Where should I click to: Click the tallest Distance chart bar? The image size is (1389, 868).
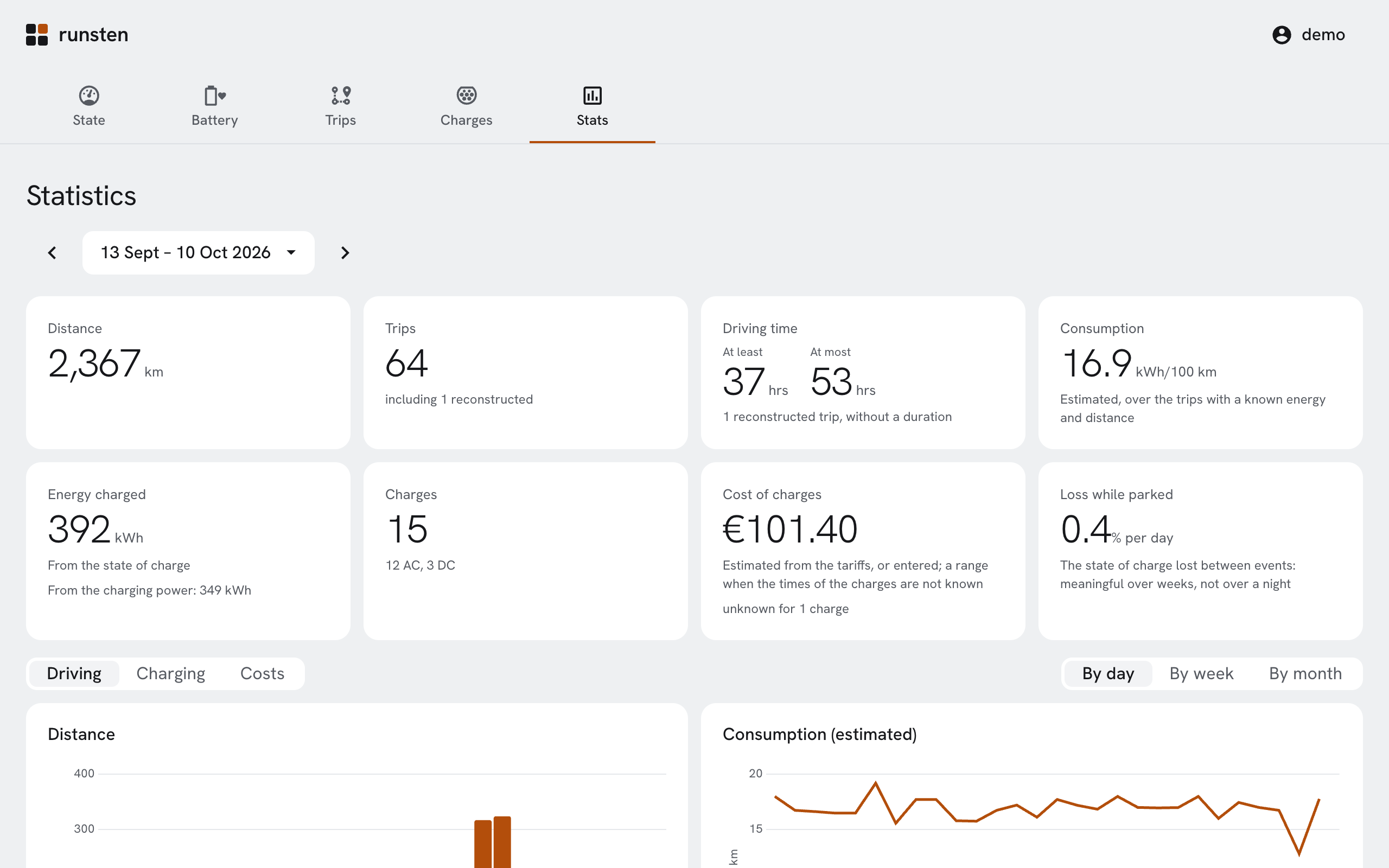tap(502, 842)
